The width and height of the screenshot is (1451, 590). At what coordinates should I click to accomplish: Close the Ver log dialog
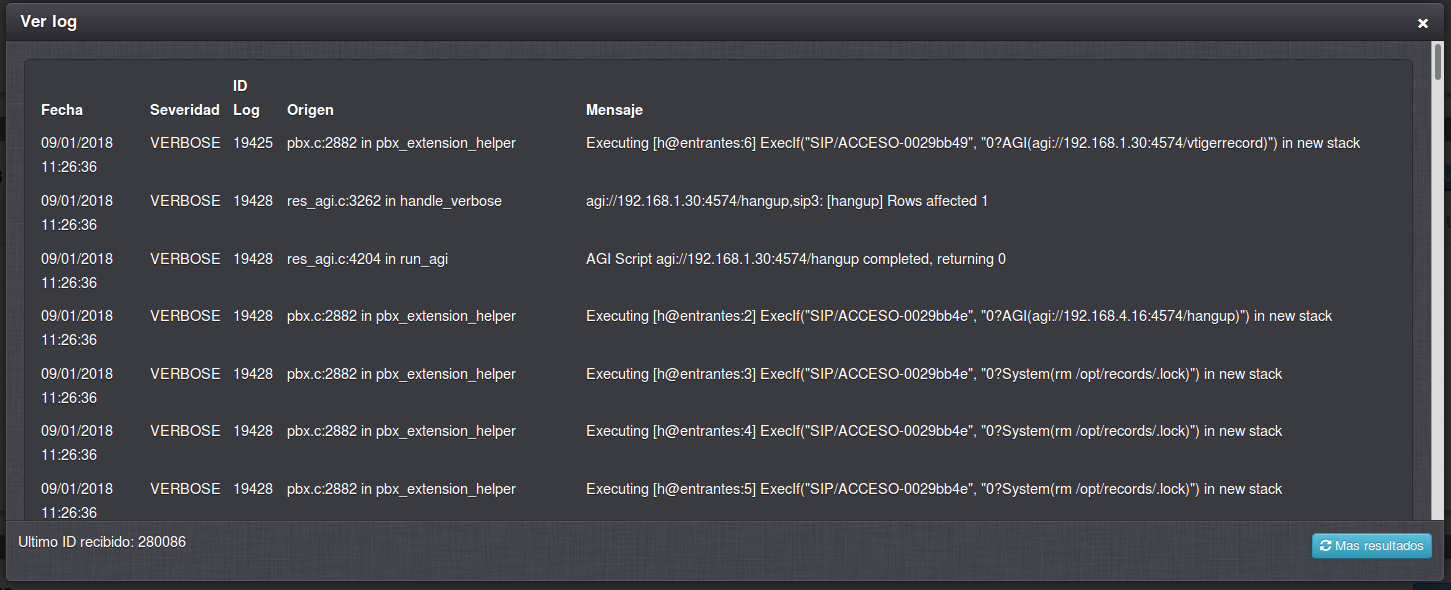coord(1422,23)
